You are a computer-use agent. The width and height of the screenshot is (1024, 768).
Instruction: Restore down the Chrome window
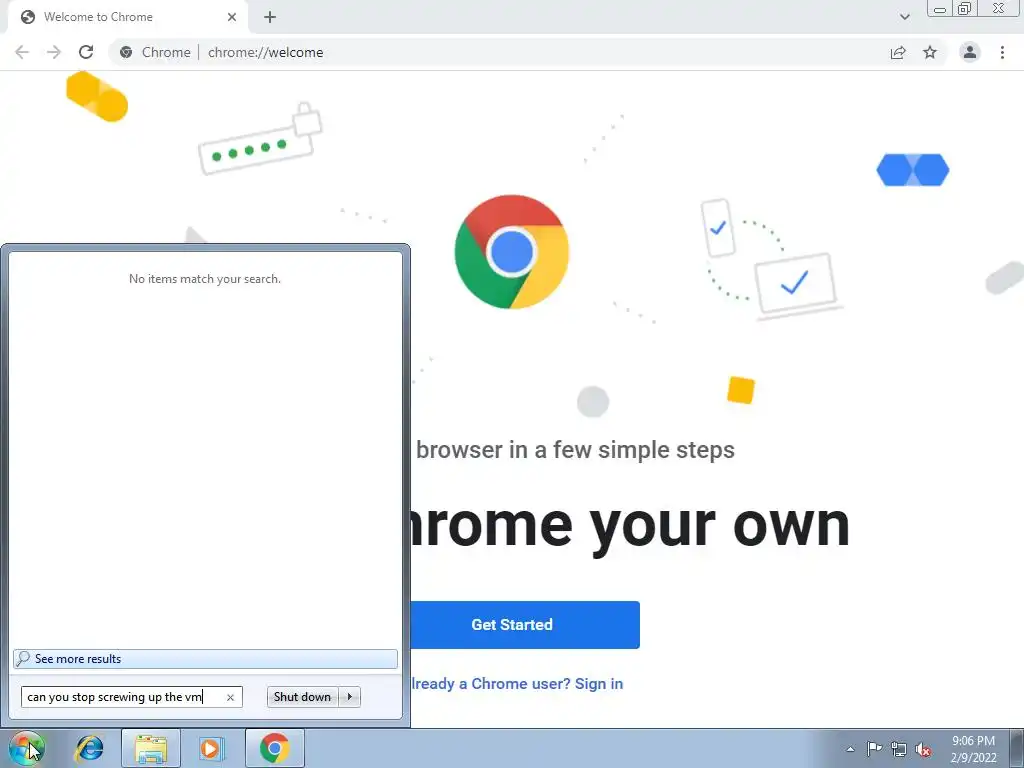(x=964, y=9)
